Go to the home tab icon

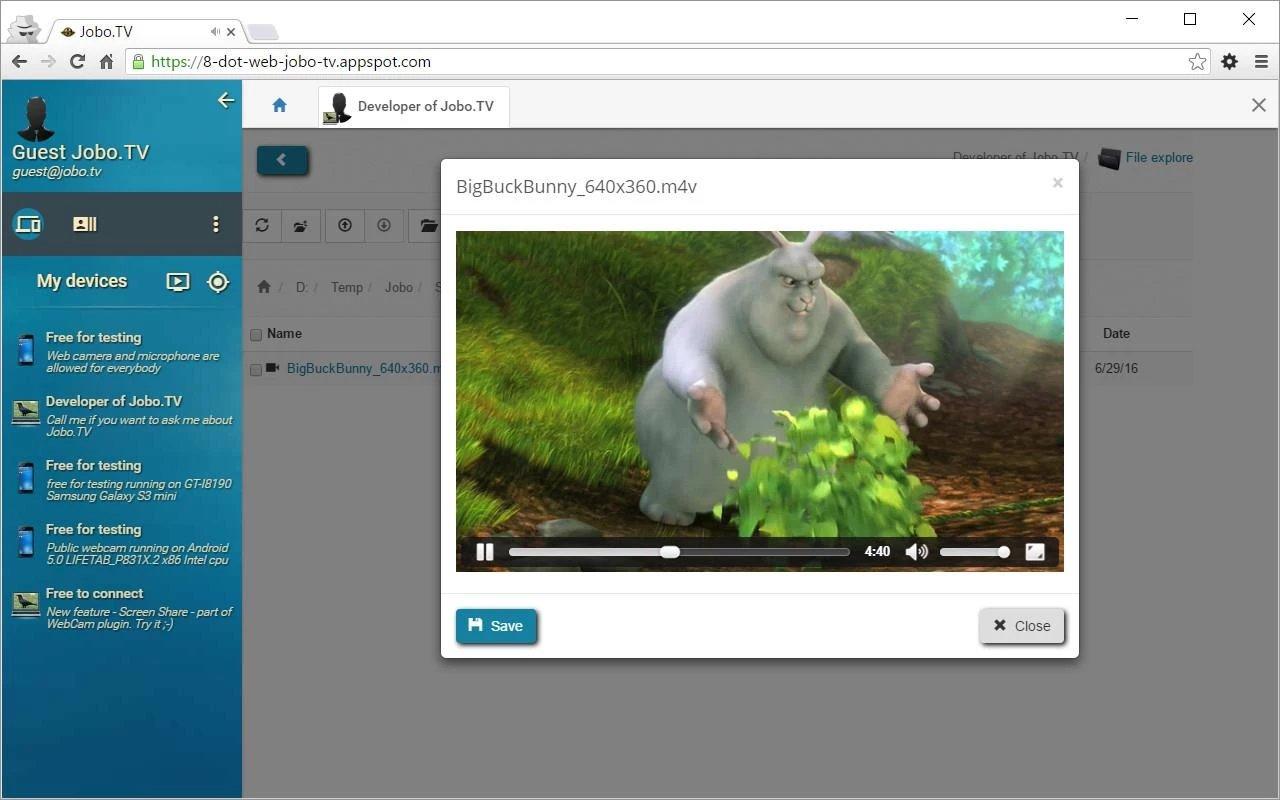coord(279,105)
